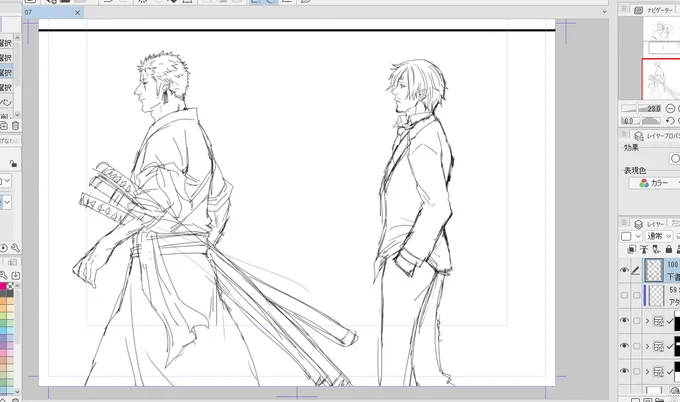Click the pen icon on the selected layer
The height and width of the screenshot is (402, 680).
[636, 271]
